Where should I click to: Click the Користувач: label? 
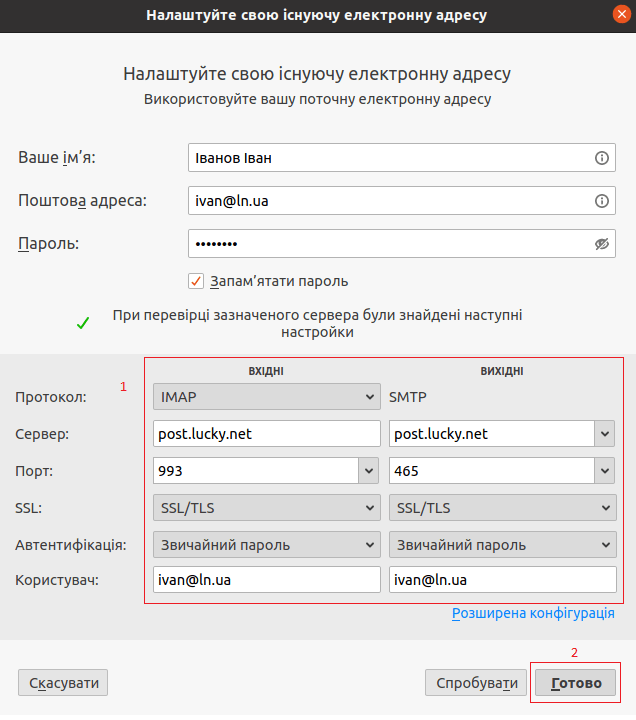coord(57,580)
